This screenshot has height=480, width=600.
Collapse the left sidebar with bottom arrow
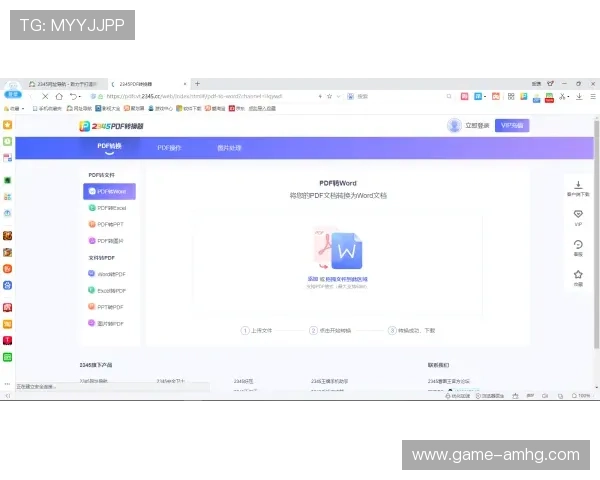7,396
